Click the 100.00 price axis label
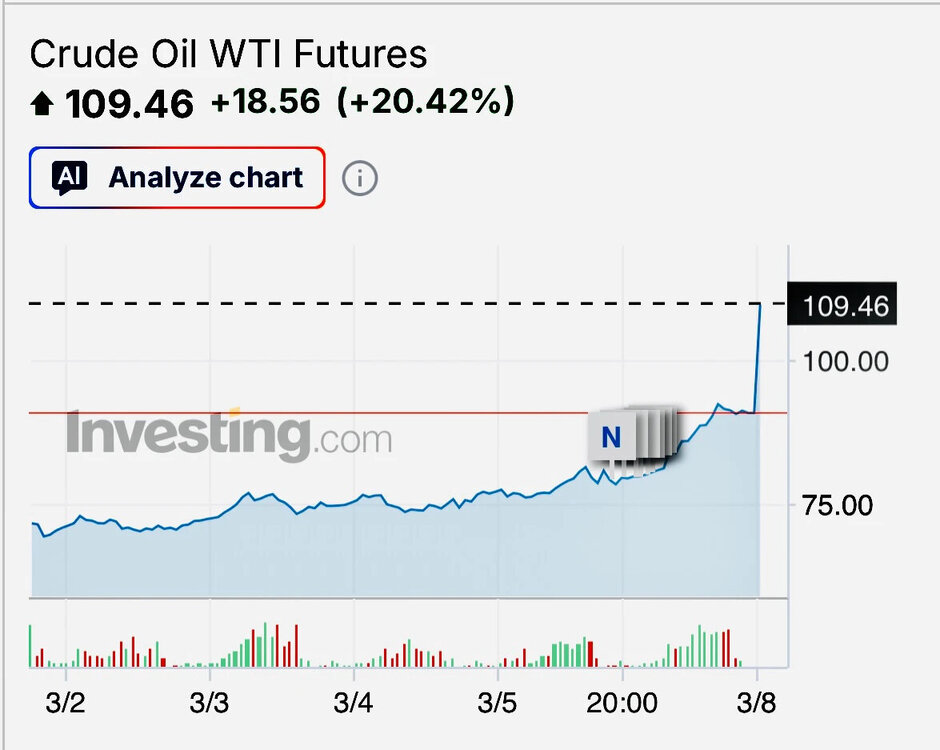Screen dimensions: 940x750 pyautogui.click(x=845, y=362)
